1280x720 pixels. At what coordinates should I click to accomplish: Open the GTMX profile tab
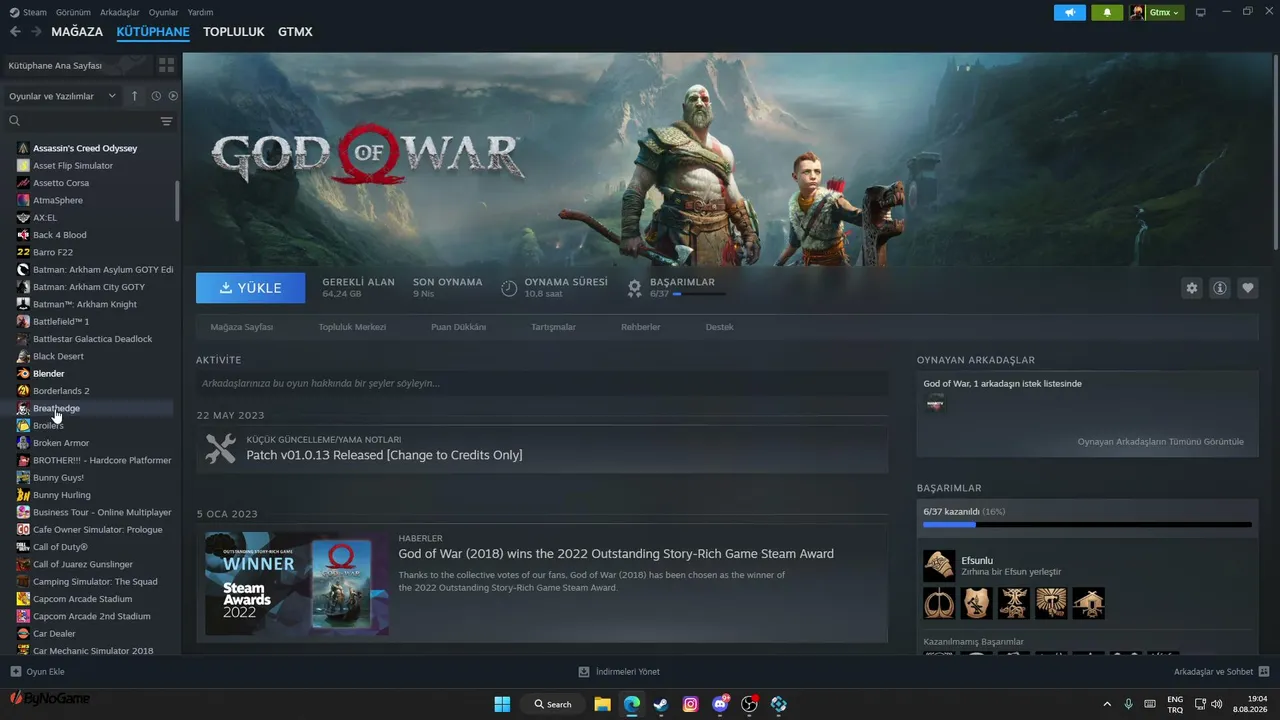click(295, 32)
